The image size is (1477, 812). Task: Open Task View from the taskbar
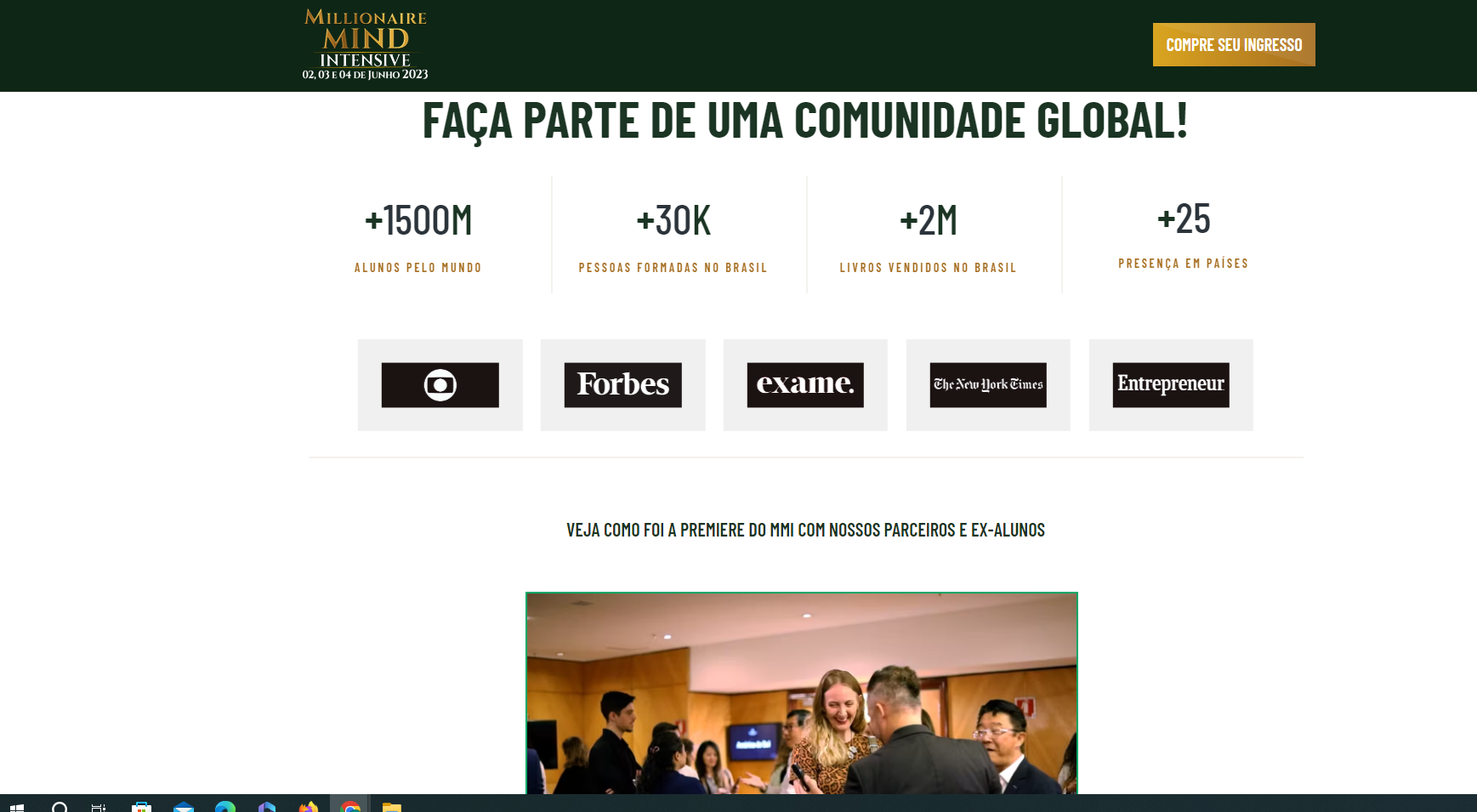99,806
